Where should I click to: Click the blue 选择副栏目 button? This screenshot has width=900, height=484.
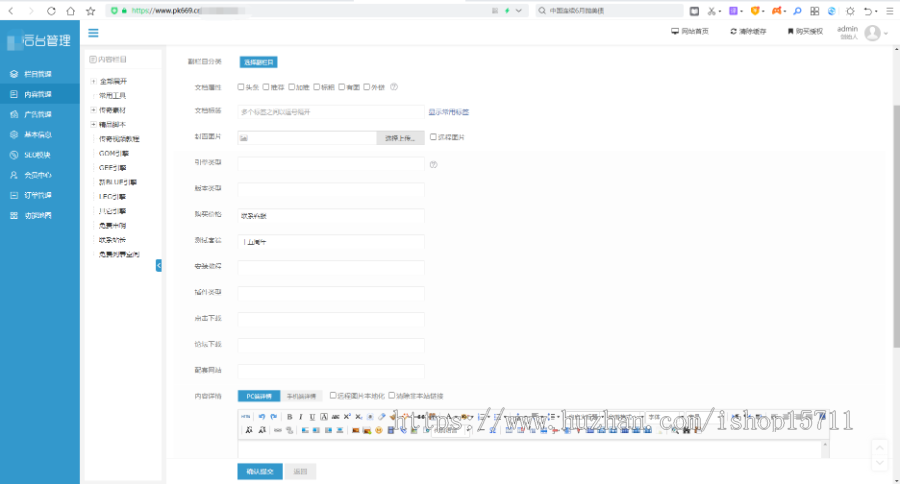point(258,62)
